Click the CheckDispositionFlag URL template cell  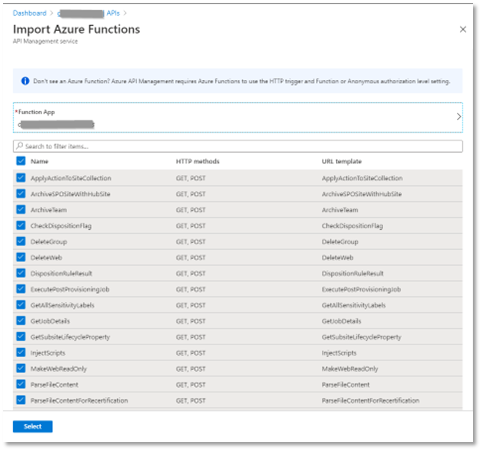pyautogui.click(x=352, y=226)
